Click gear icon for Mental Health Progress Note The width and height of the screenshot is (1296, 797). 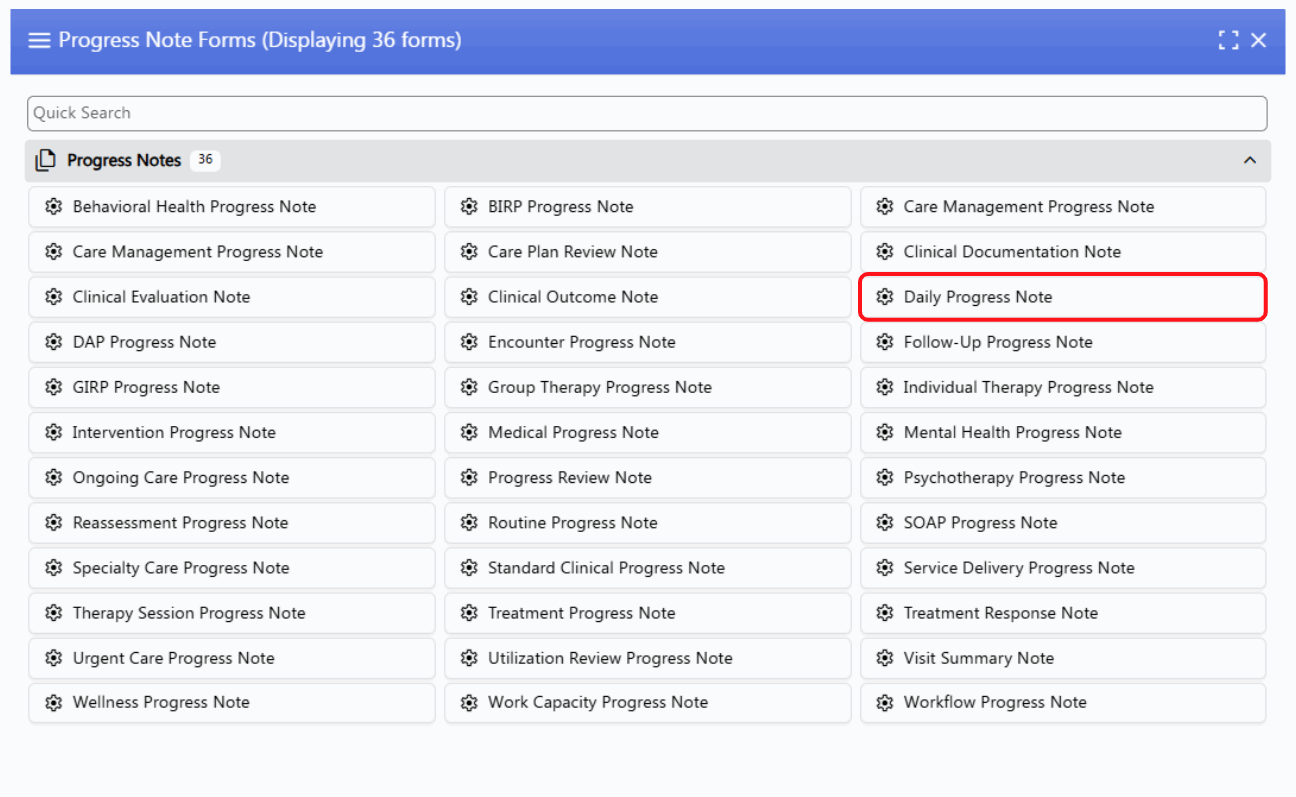885,433
